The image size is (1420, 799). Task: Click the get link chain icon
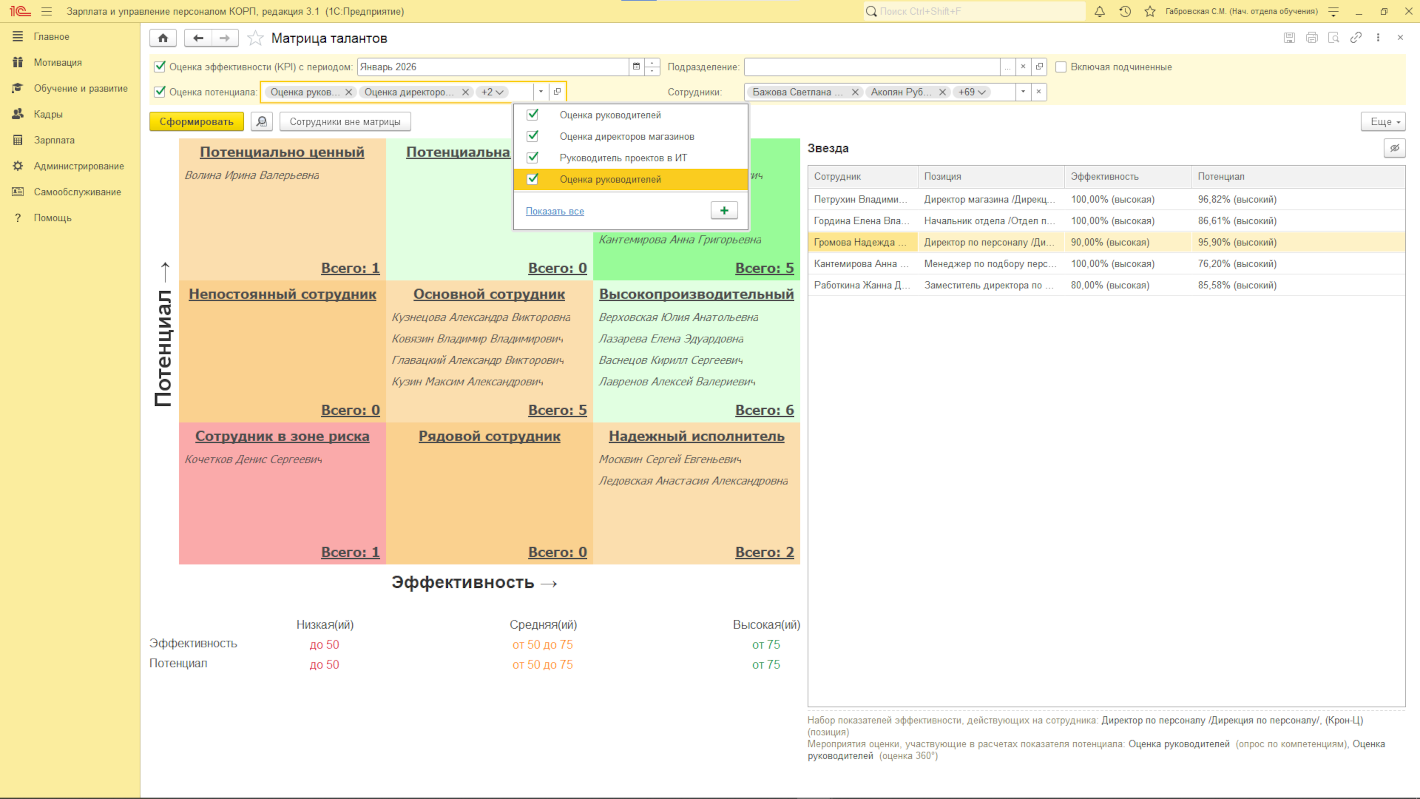pyautogui.click(x=1356, y=38)
